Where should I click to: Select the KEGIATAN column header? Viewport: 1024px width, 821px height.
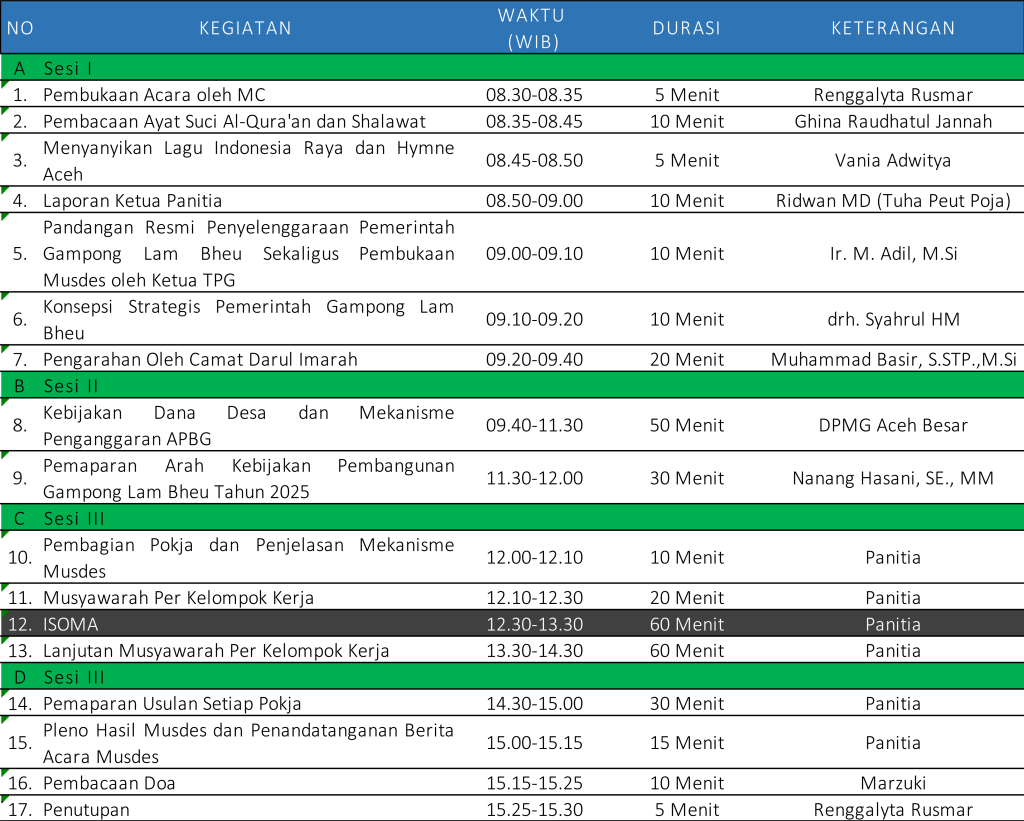(245, 28)
